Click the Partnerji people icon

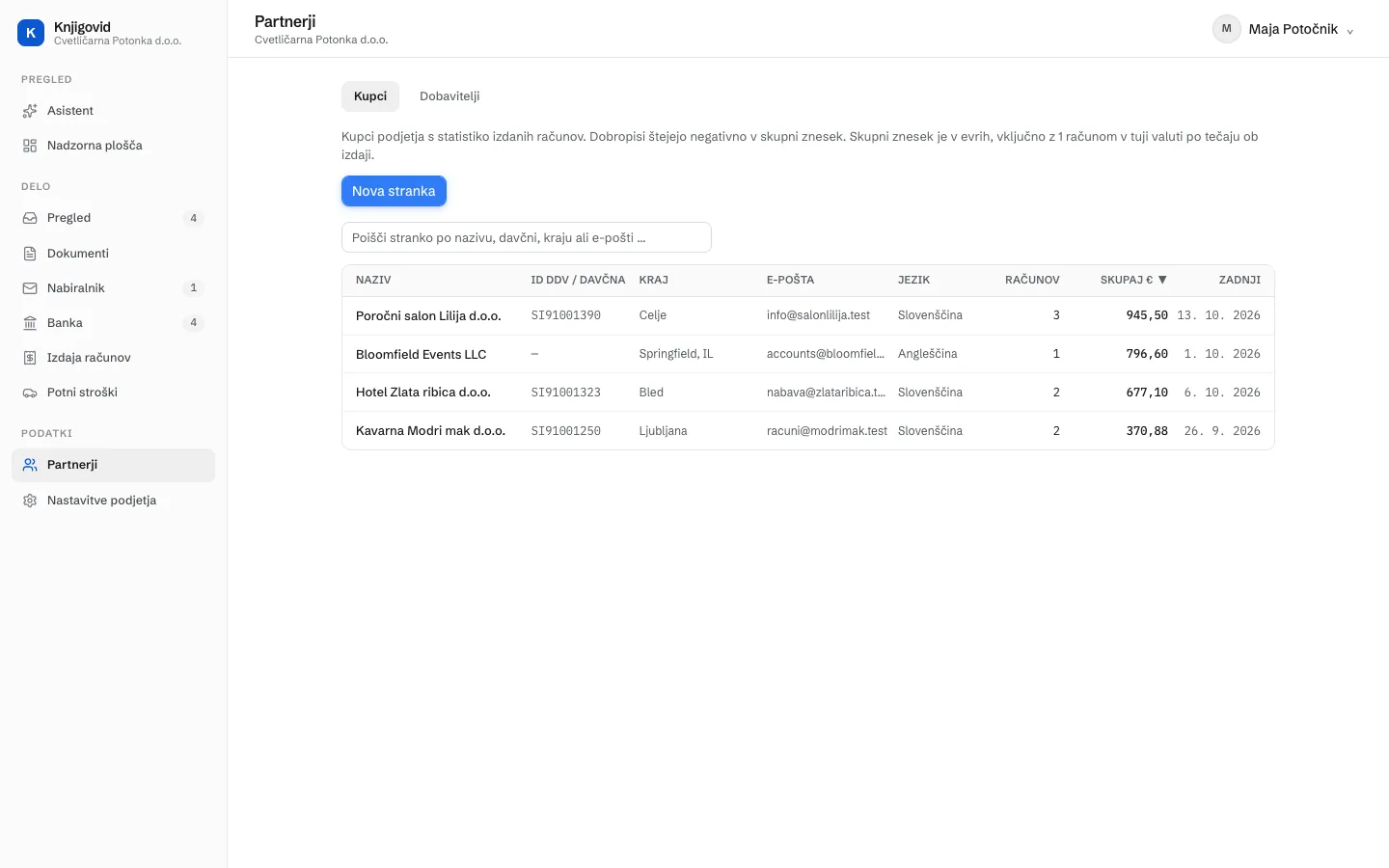tap(30, 465)
